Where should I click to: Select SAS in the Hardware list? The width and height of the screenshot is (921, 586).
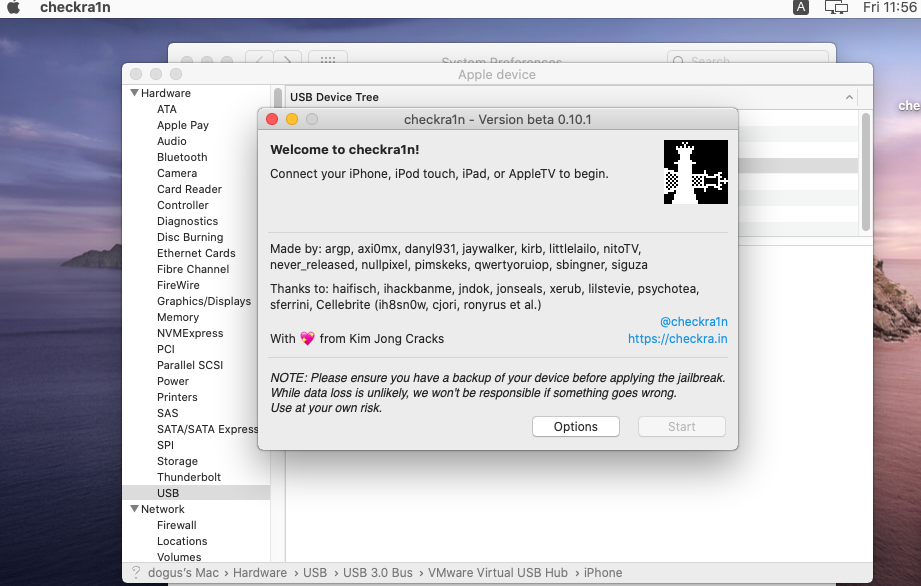(167, 413)
